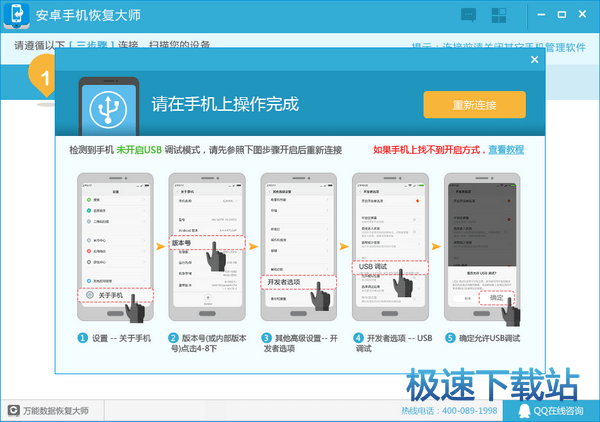Open QQ在线咨询 online consultation
The image size is (600, 422).
tap(551, 411)
